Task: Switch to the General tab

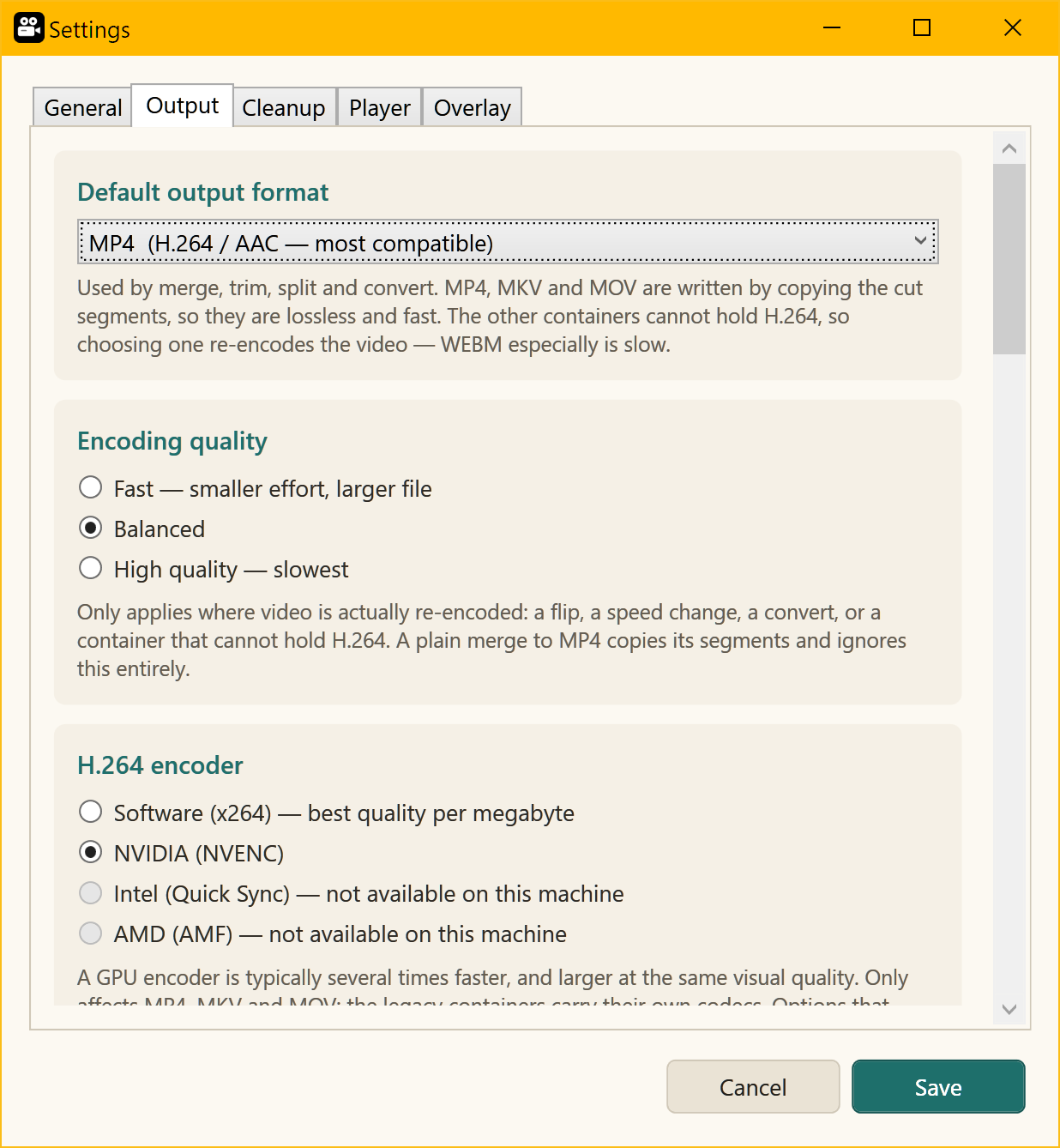Action: pyautogui.click(x=83, y=107)
